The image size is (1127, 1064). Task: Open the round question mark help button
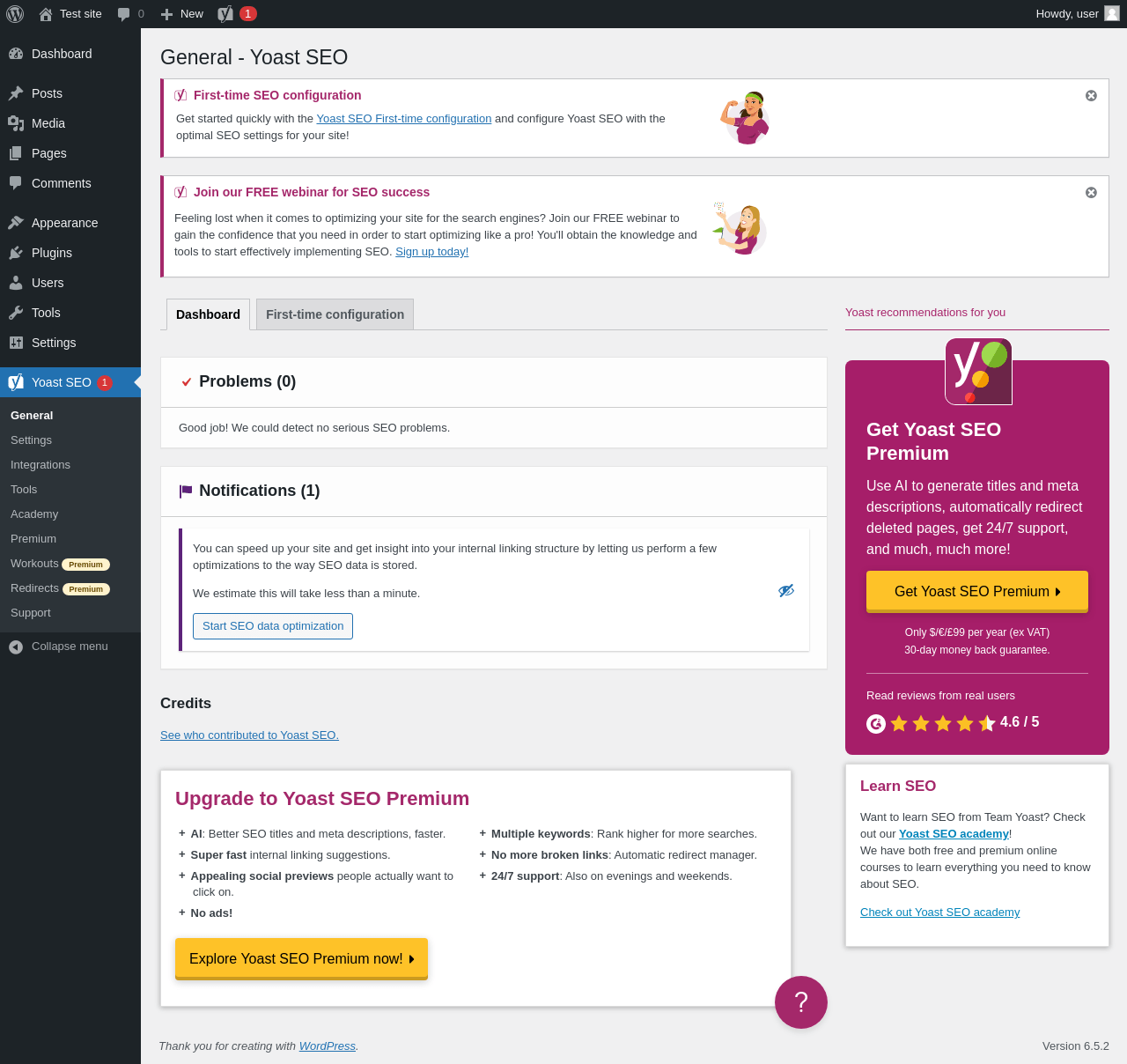click(x=801, y=1002)
